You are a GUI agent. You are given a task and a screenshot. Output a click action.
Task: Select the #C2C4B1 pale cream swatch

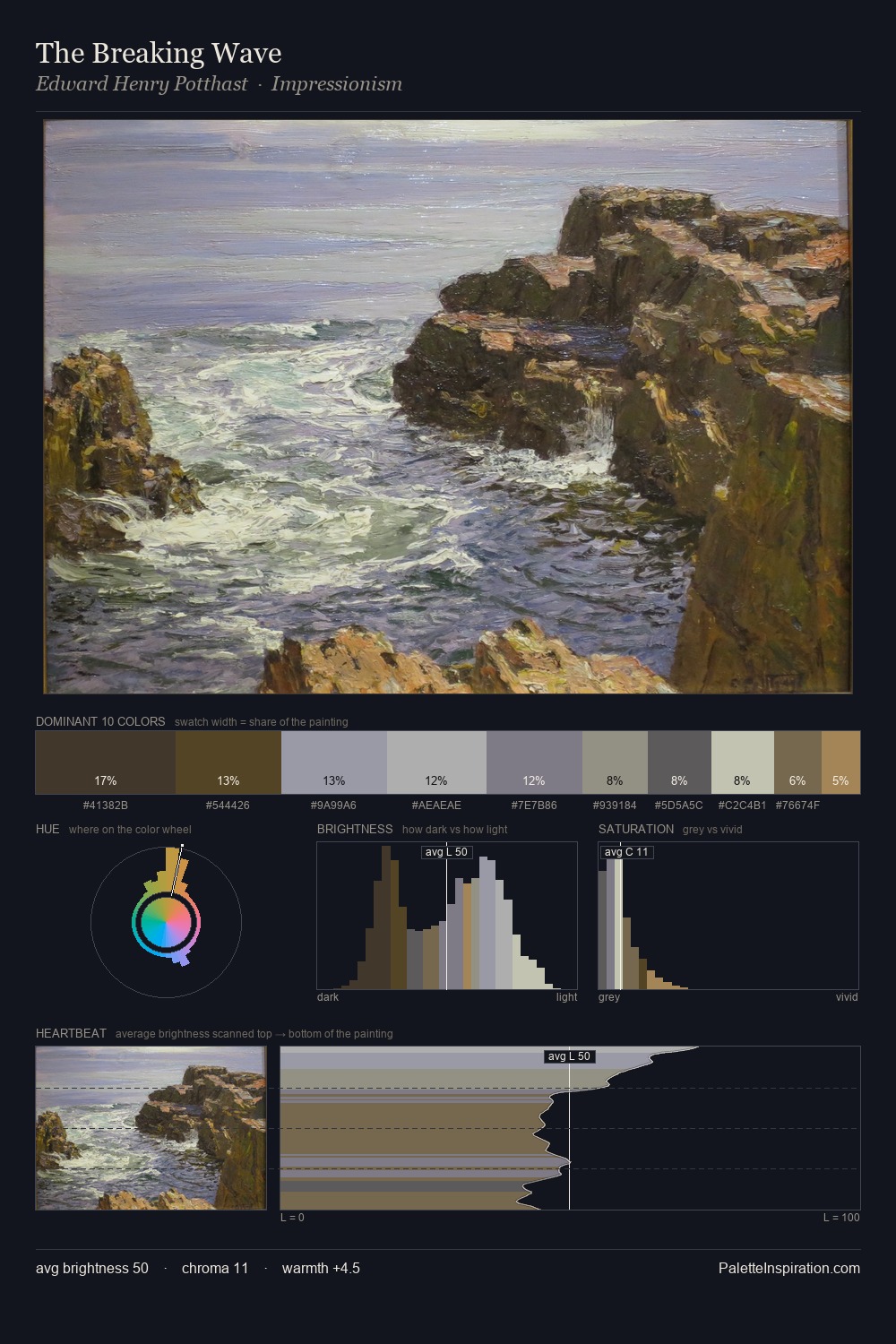743,762
